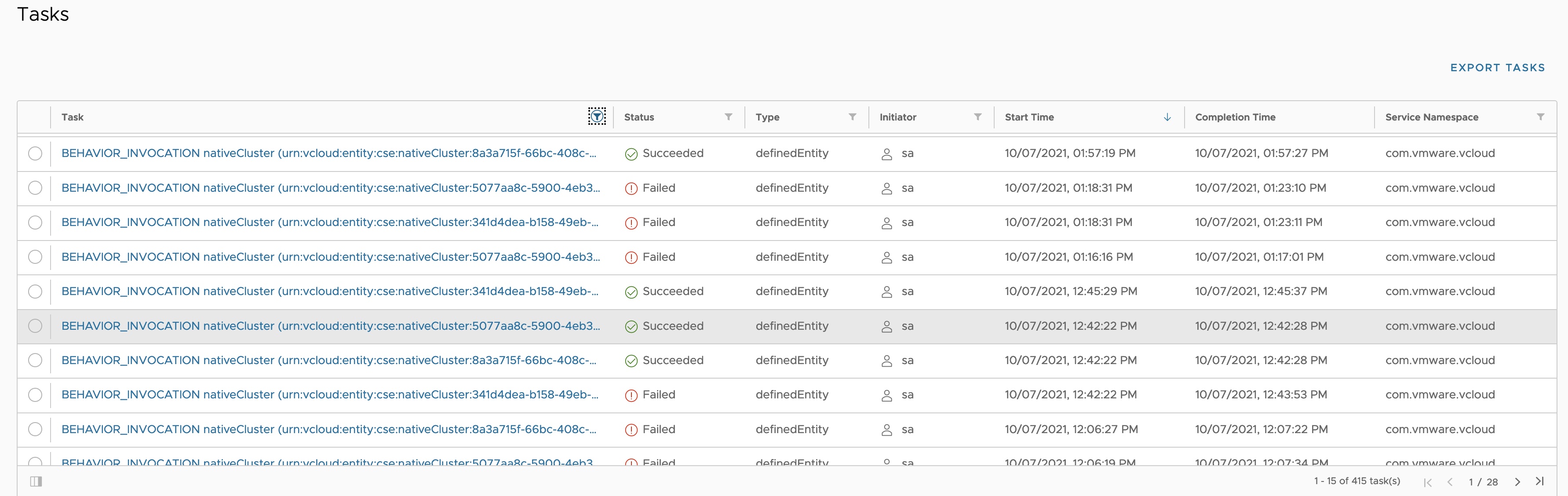Go to the first page of tasks
Image resolution: width=1568 pixels, height=496 pixels.
(1428, 482)
